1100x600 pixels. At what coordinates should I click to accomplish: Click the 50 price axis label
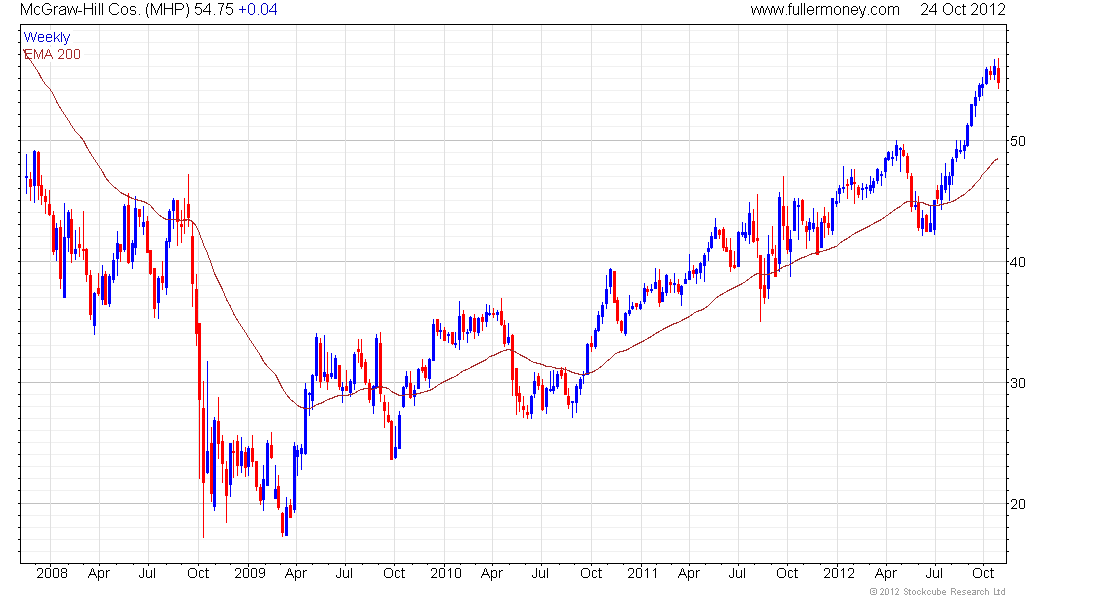click(1017, 141)
